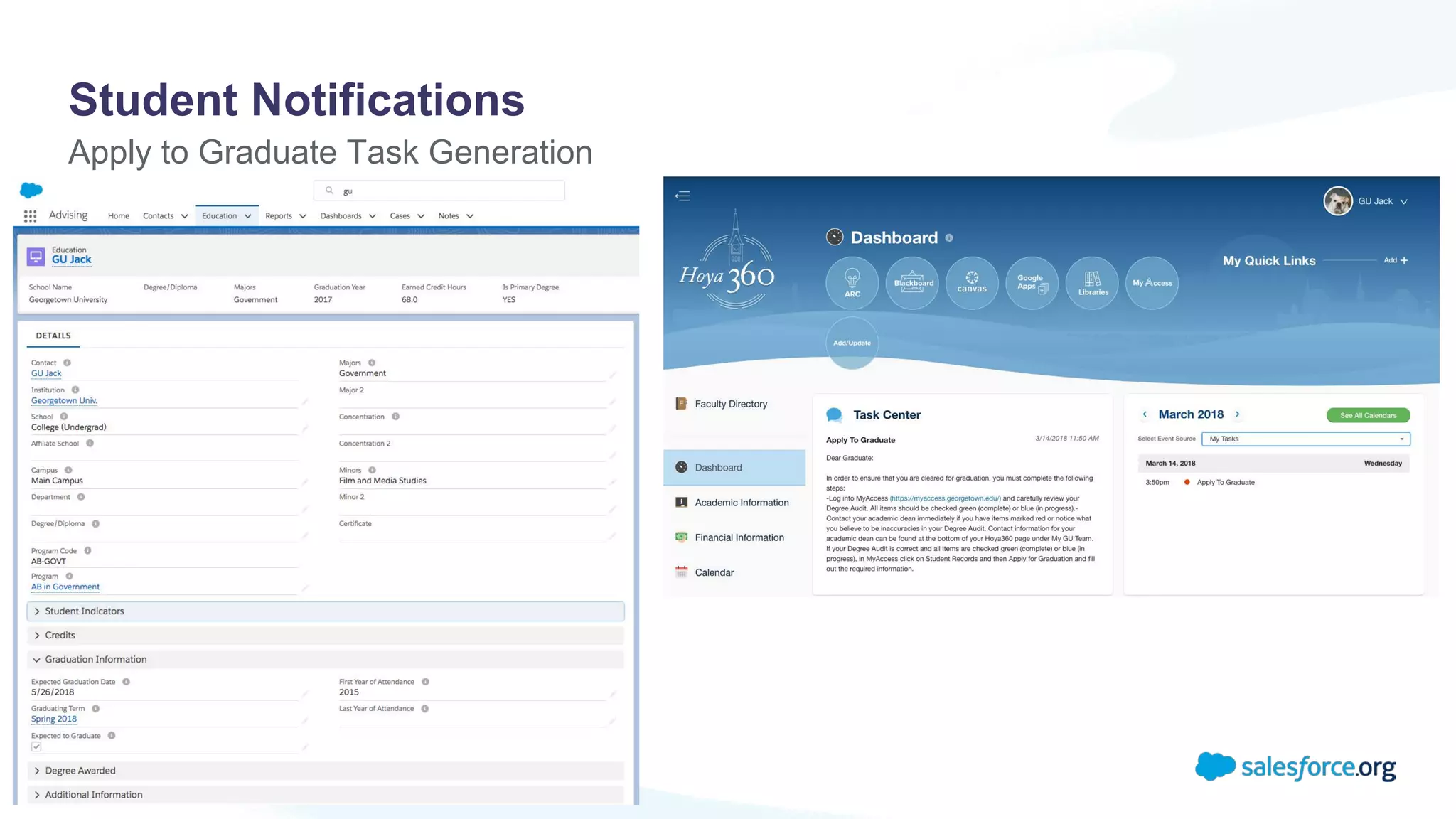The height and width of the screenshot is (819, 1456).
Task: Open Academic Information in the sidebar
Action: click(x=742, y=503)
